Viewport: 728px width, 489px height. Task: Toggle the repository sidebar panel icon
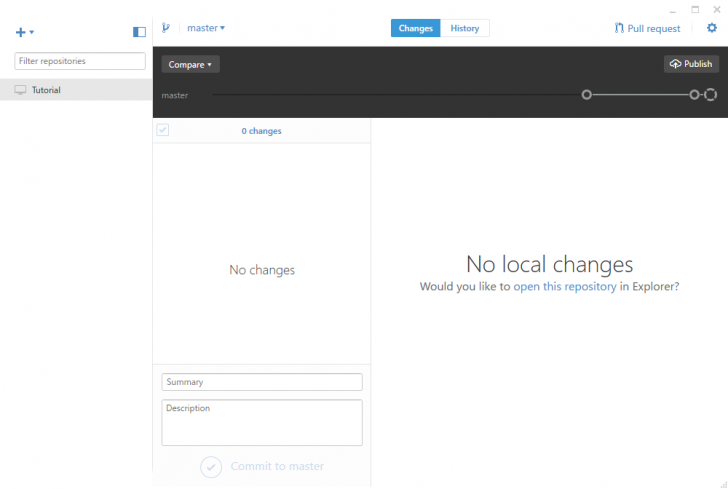click(x=139, y=32)
